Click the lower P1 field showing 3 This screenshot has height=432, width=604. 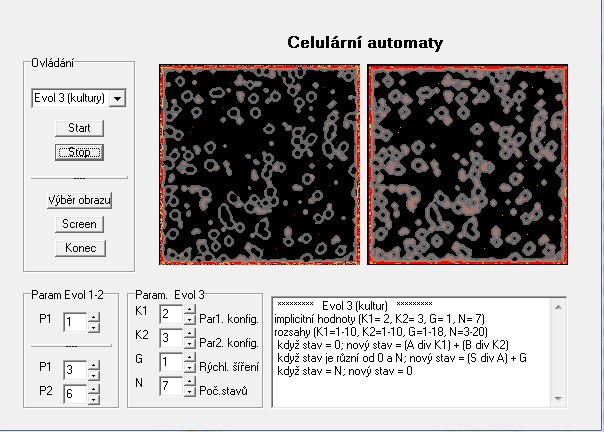coord(74,371)
